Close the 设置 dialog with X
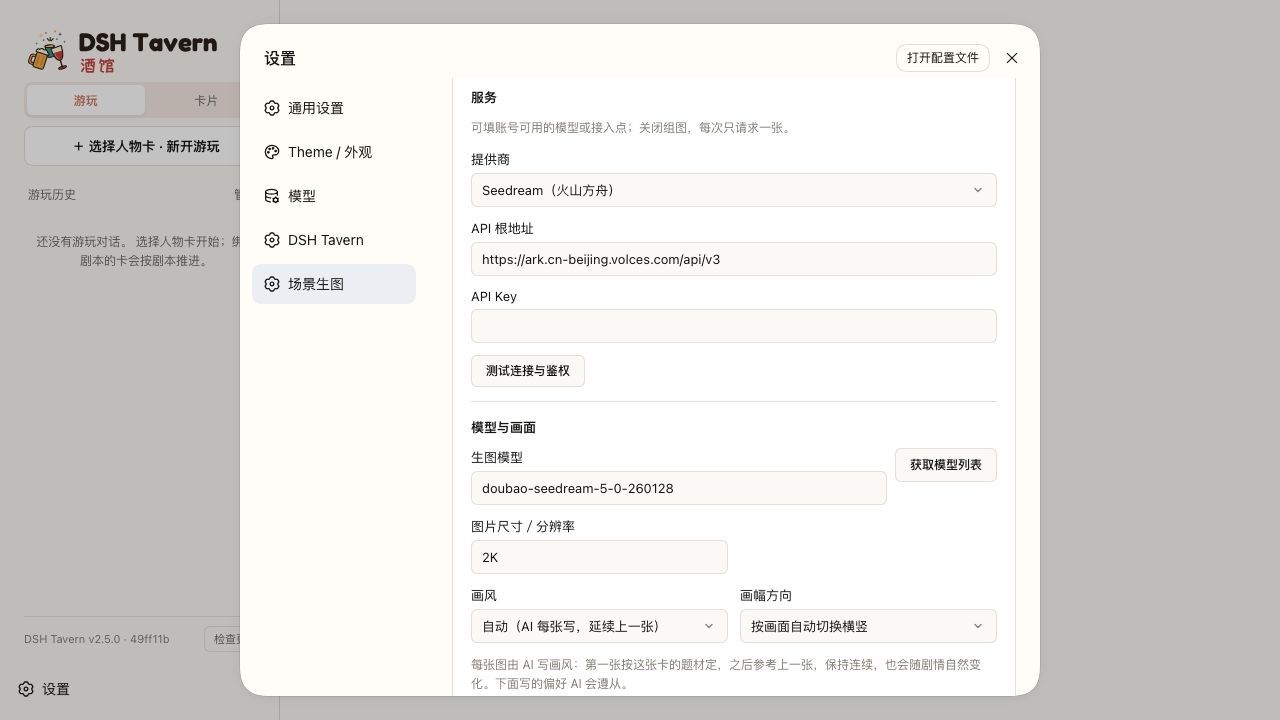1280x720 pixels. pos(1012,58)
